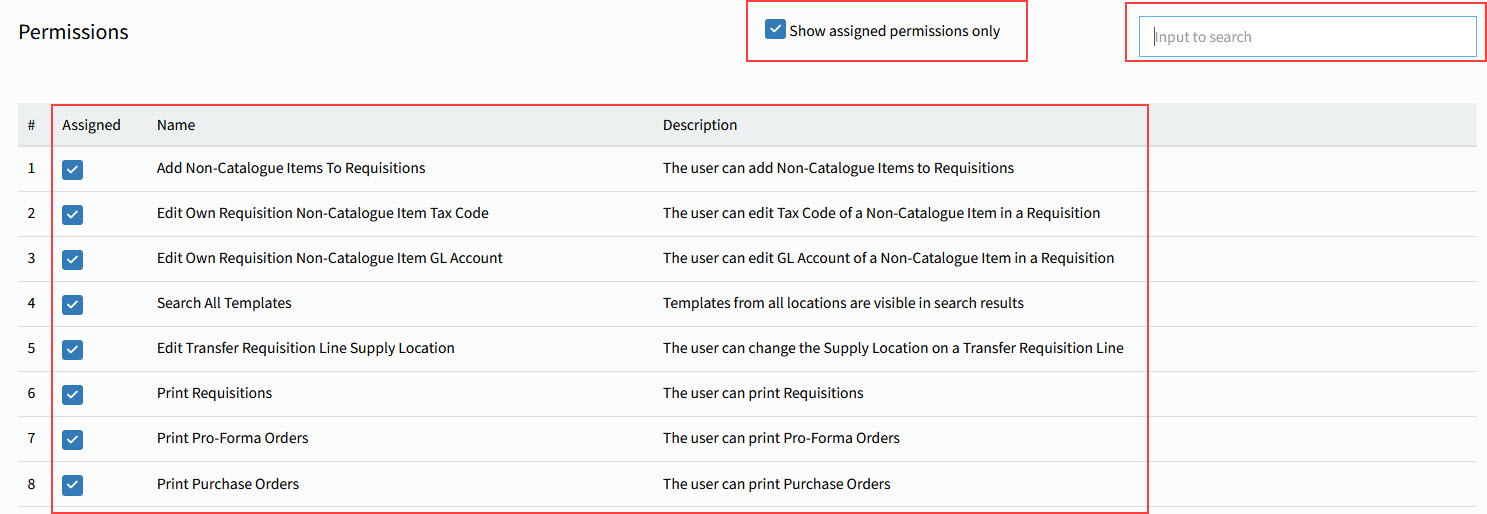Viewport: 1487px width, 514px height.
Task: Click the Assigned column header
Action: 91,125
